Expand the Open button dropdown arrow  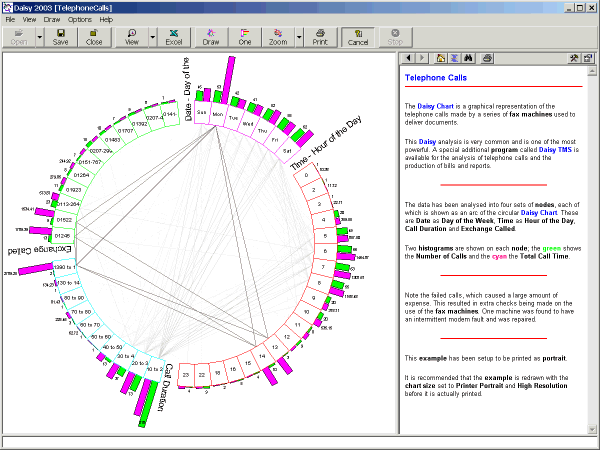point(39,37)
